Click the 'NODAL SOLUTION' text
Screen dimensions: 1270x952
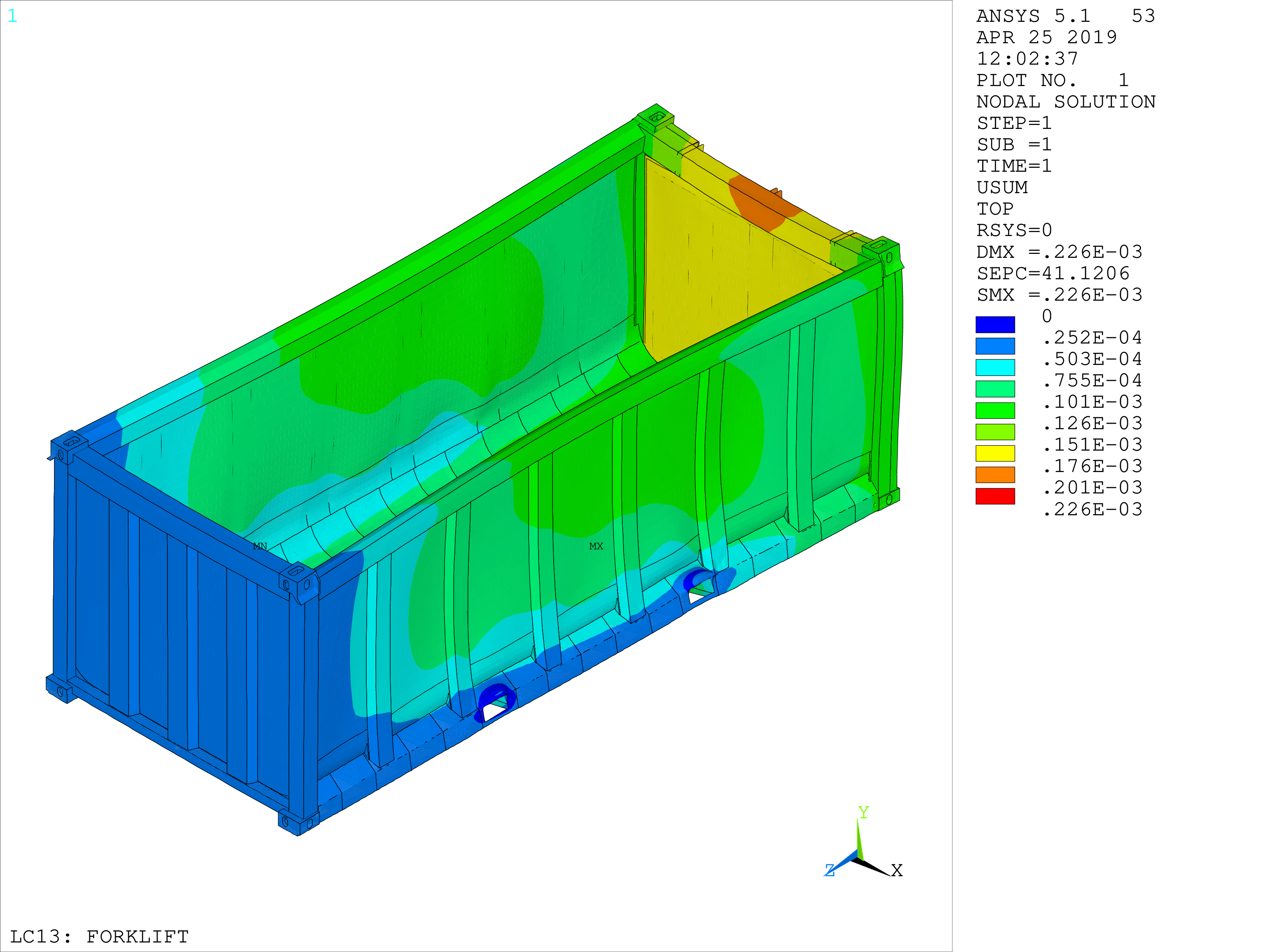[x=1066, y=102]
